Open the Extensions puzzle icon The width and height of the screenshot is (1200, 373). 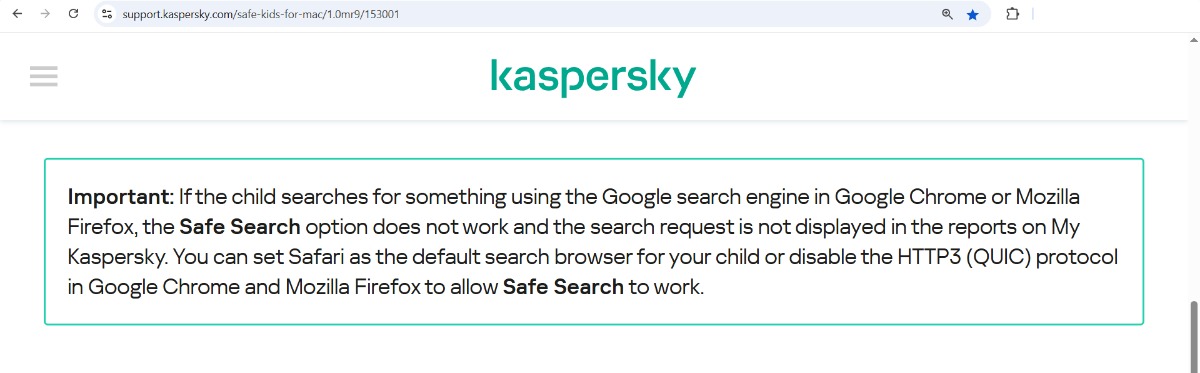pos(1011,15)
